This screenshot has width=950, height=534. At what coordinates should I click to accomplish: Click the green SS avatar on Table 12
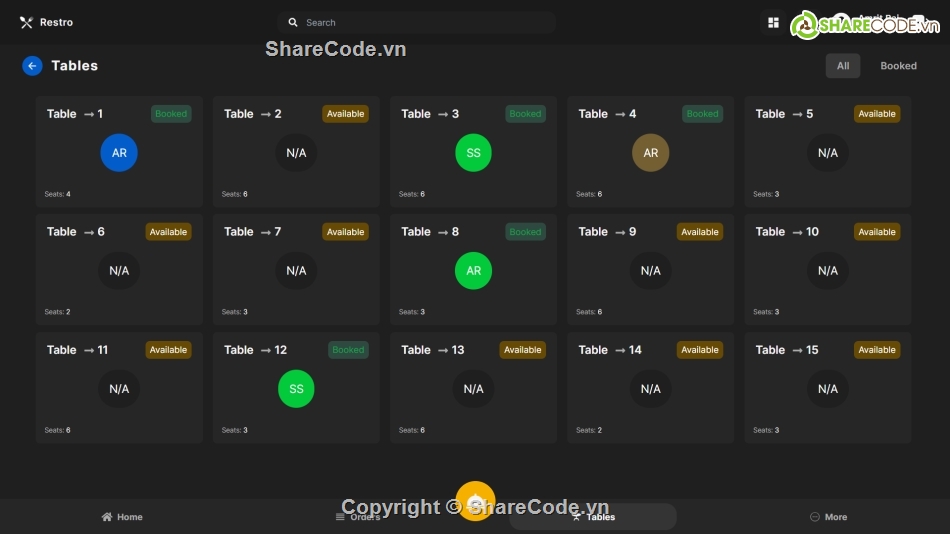[296, 389]
